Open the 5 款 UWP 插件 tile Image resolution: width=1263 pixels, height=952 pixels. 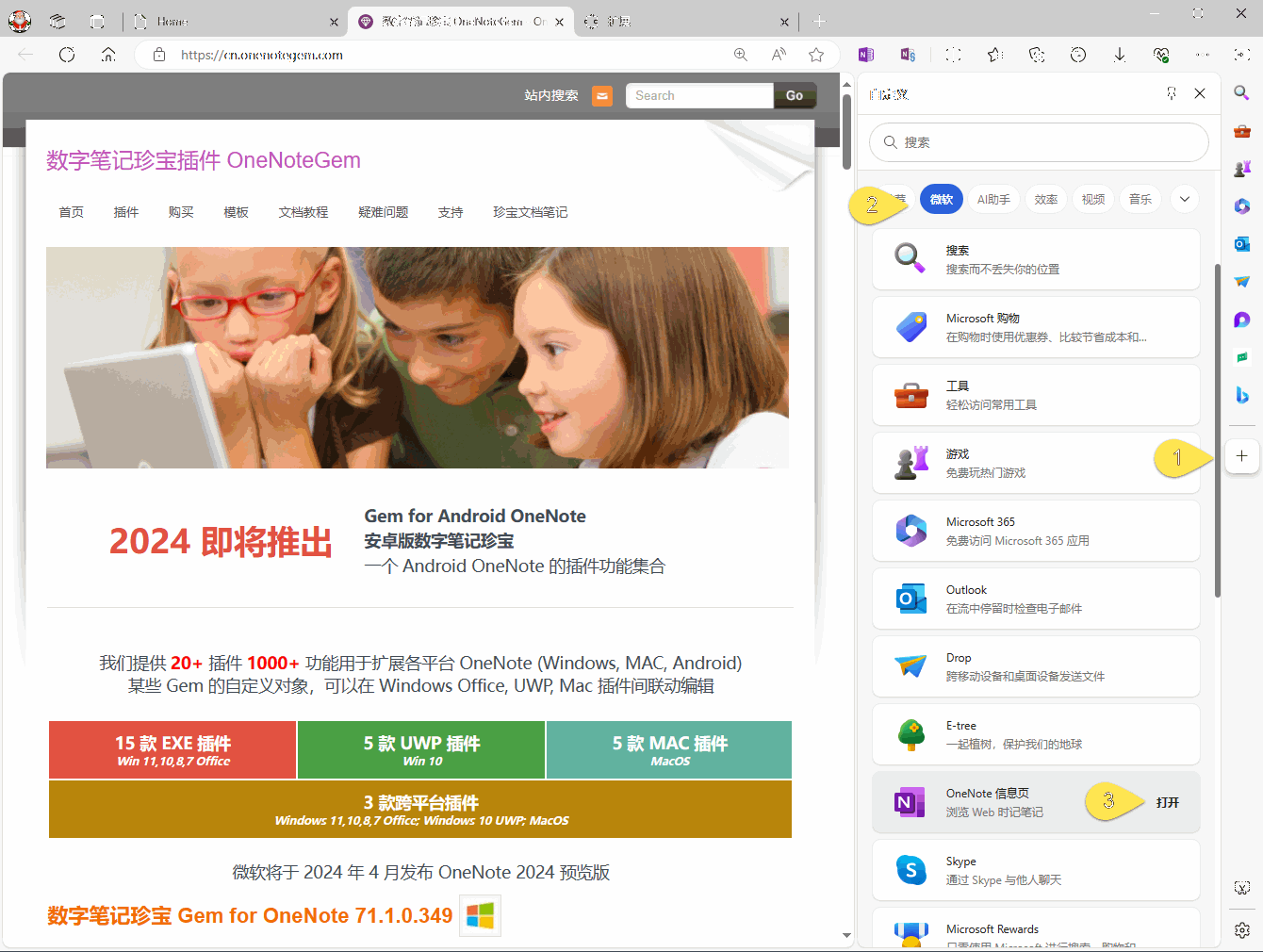pos(421,750)
